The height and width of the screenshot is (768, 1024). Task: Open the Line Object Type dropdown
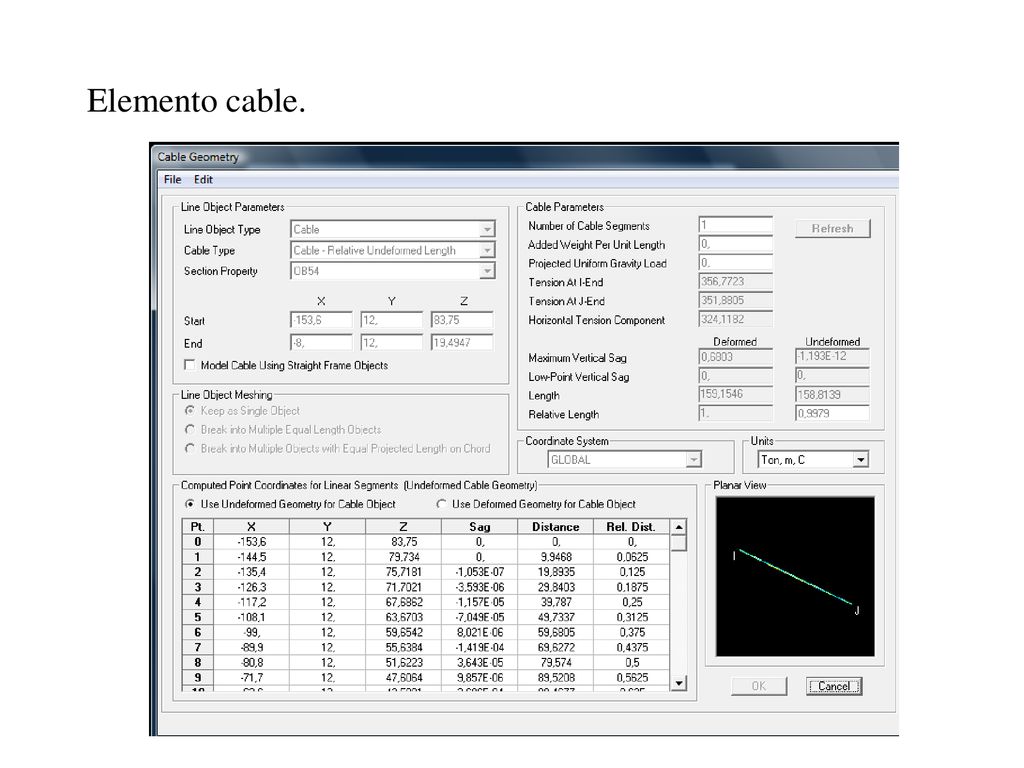coord(487,229)
